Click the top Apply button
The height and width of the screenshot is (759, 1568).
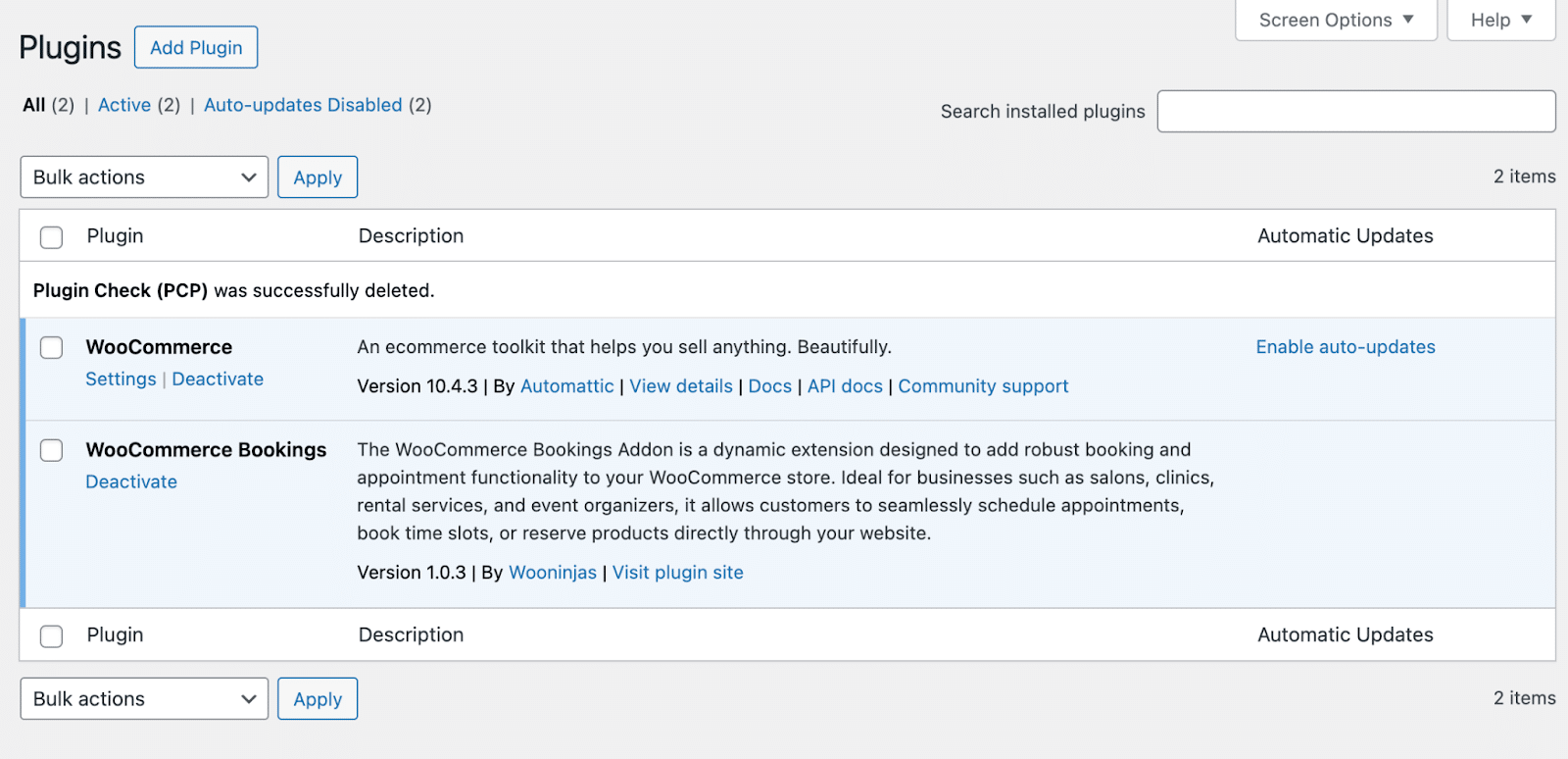point(318,177)
